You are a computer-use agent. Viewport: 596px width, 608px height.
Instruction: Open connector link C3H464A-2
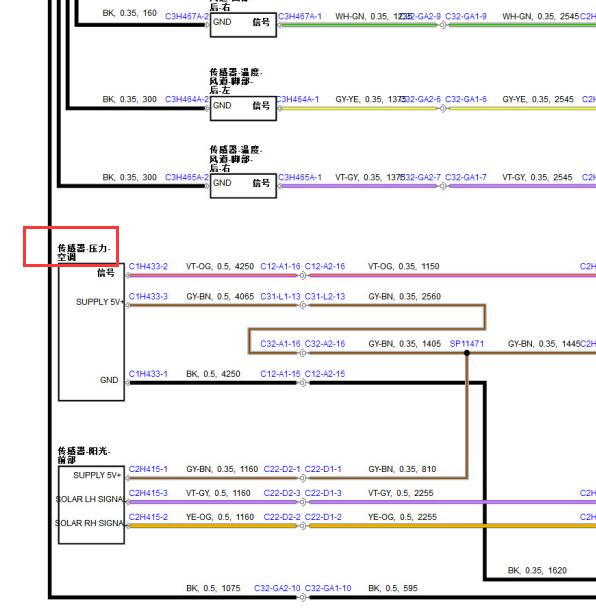[187, 99]
